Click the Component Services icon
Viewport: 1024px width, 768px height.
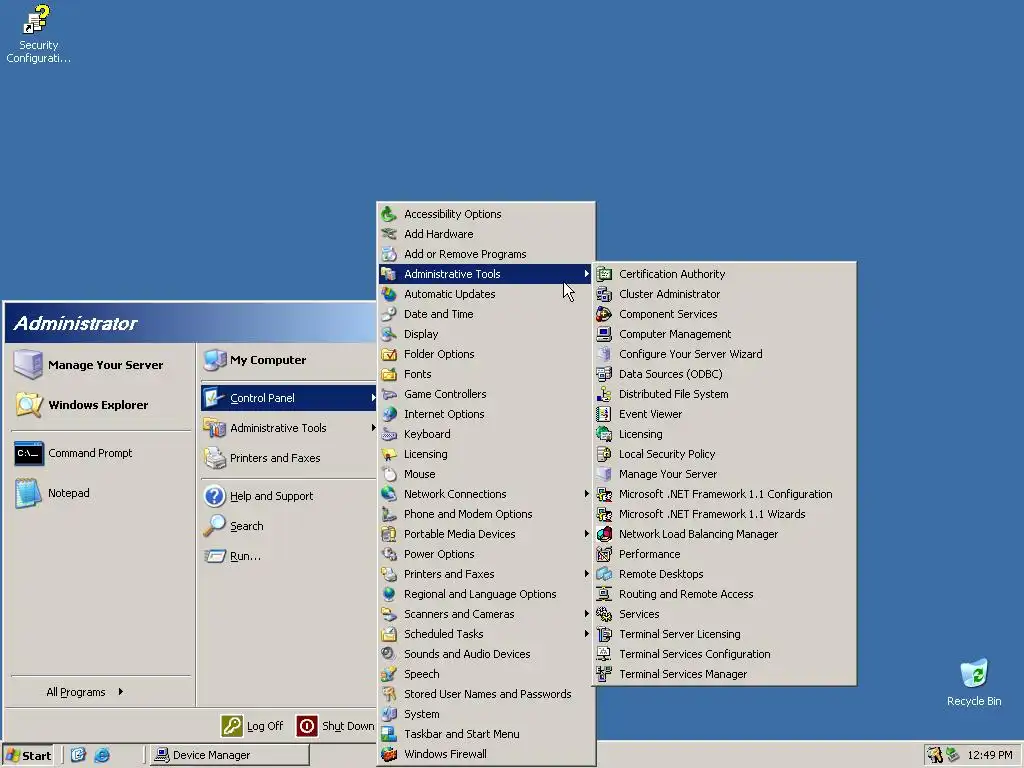point(604,314)
